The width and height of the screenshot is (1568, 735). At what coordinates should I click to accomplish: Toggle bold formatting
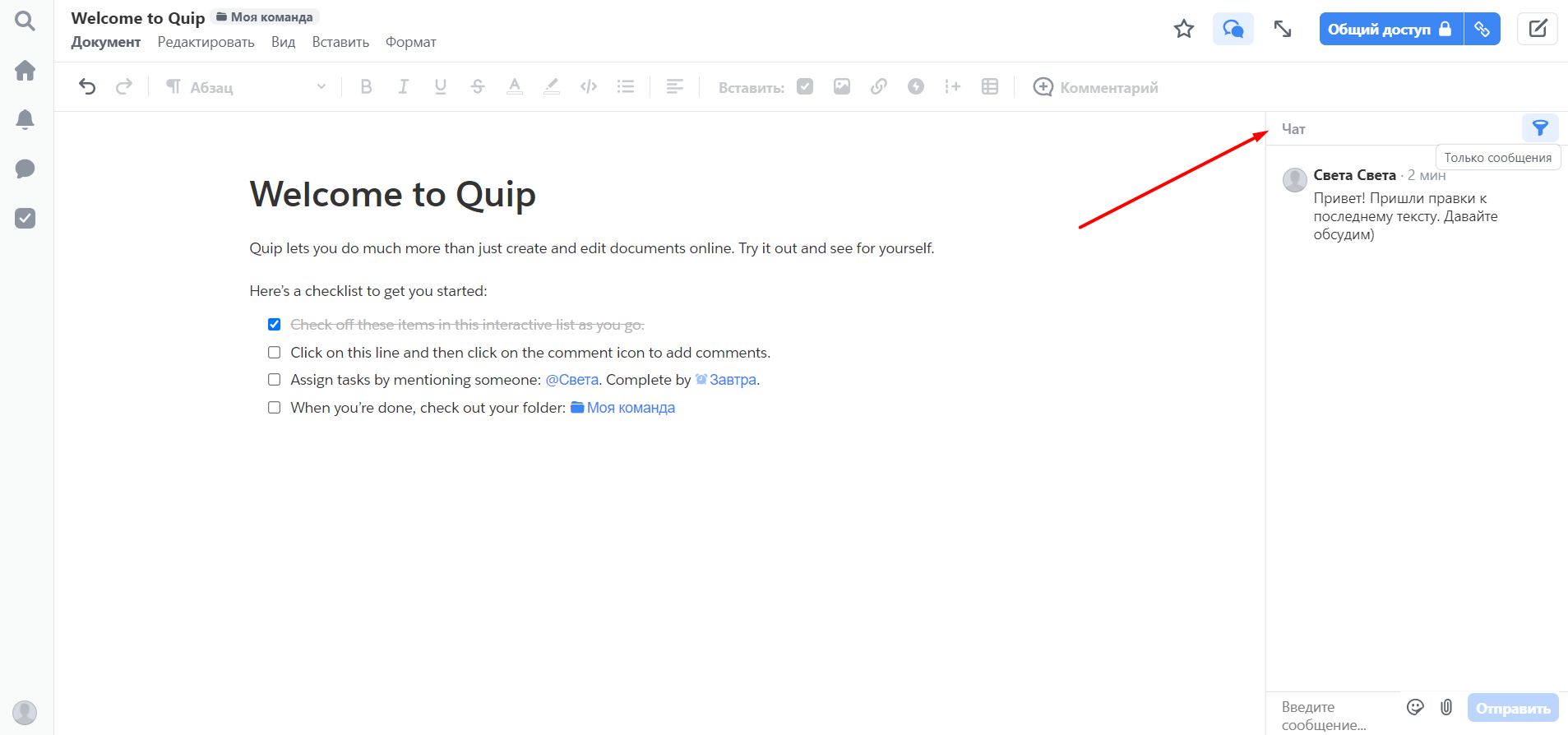tap(367, 86)
